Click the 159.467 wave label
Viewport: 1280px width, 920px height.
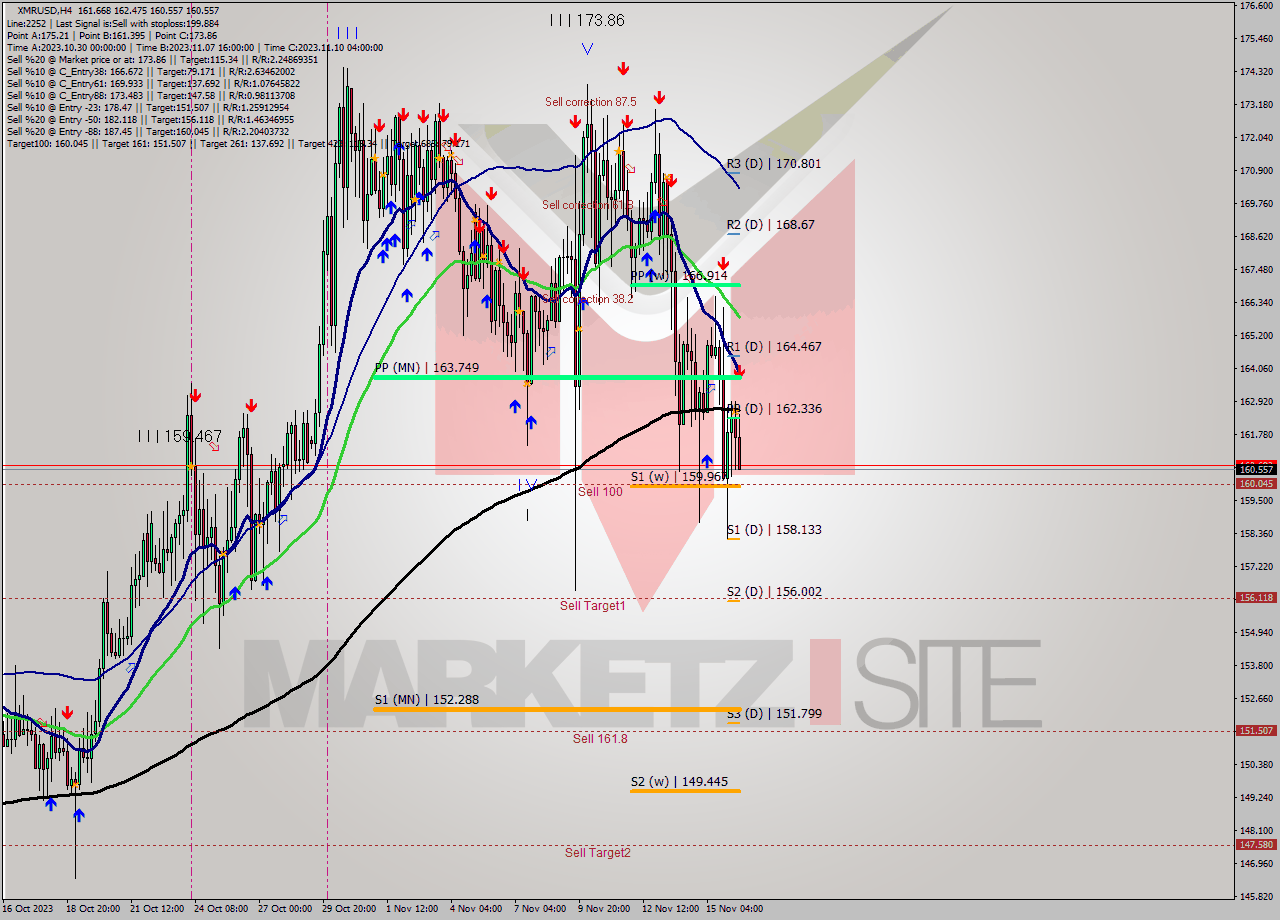click(x=181, y=437)
